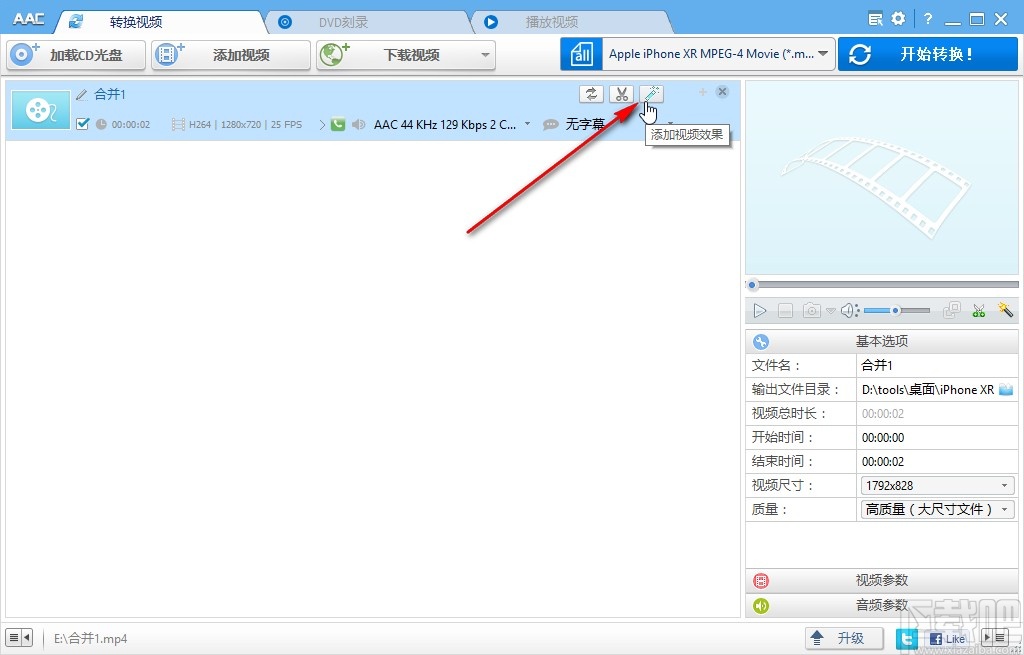The height and width of the screenshot is (655, 1024).
Task: Expand the 视频参数 section
Action: 880,580
